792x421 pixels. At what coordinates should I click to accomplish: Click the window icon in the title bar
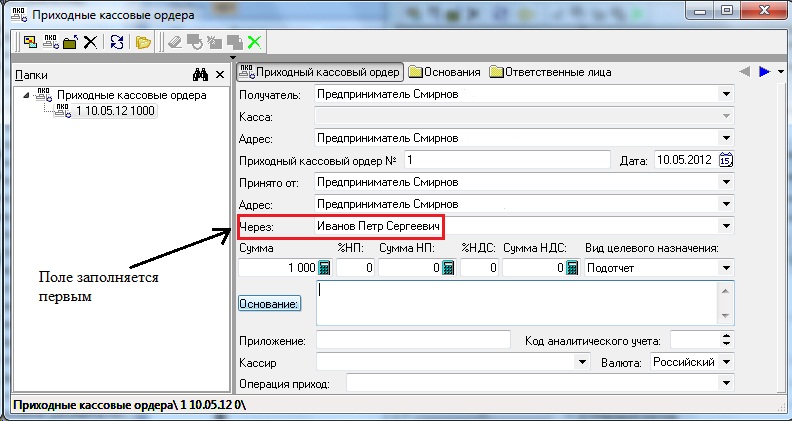click(x=19, y=15)
